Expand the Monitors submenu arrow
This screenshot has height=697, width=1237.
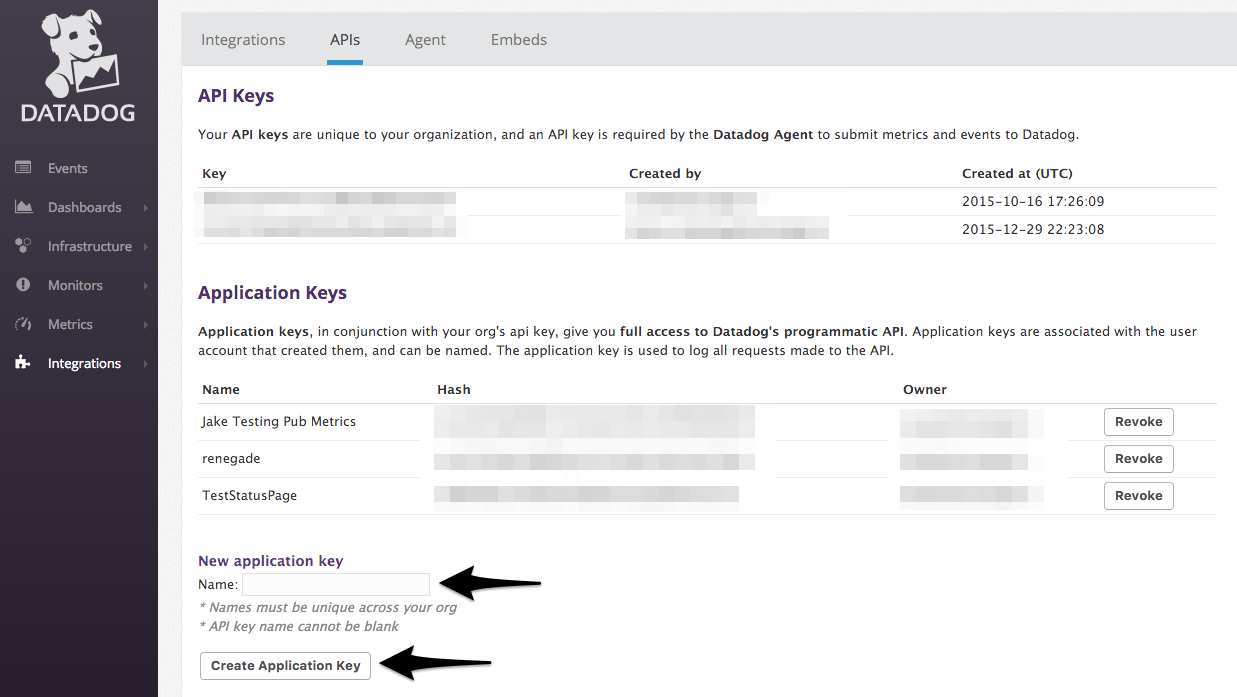coord(145,286)
